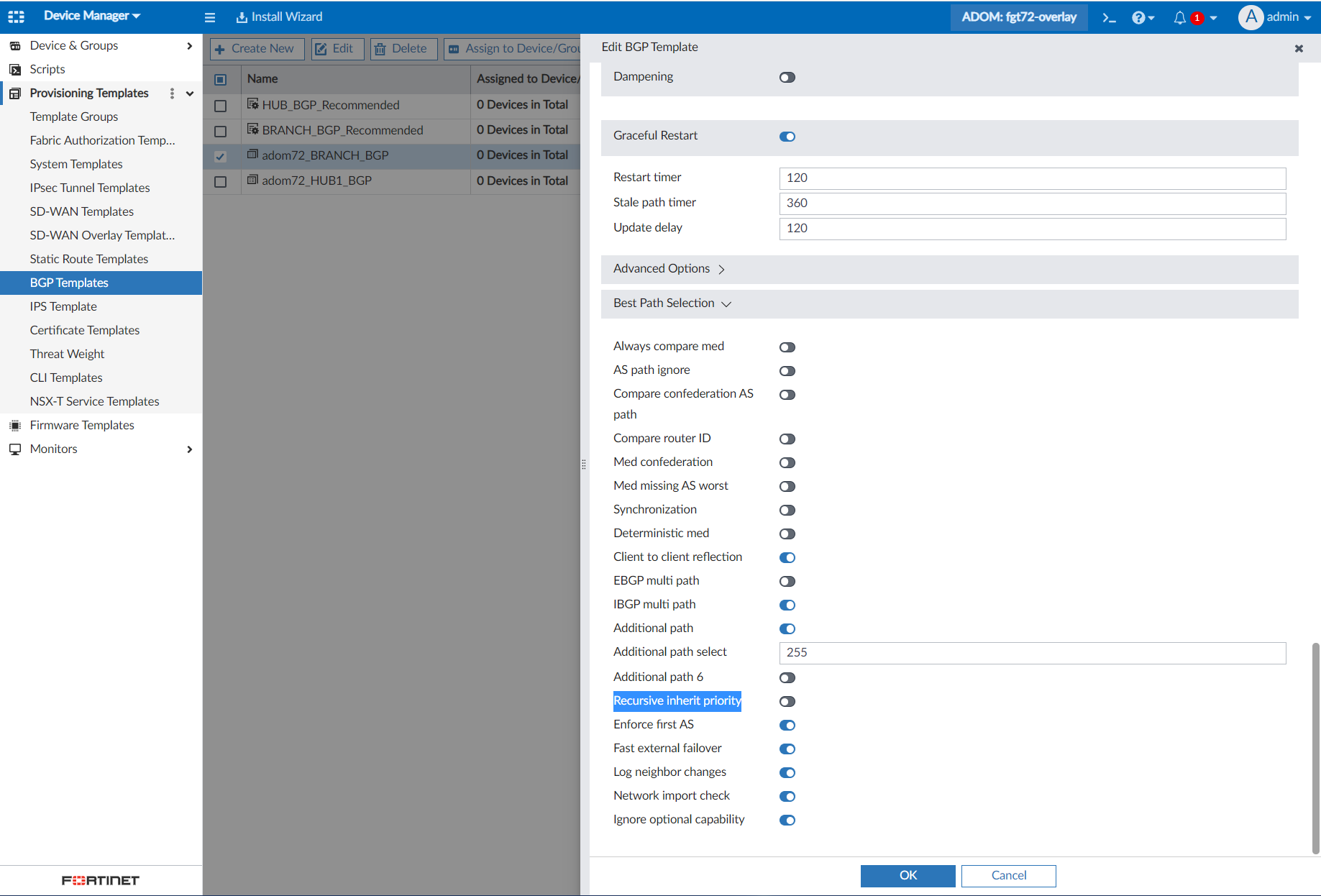Expand the Device & Groups section
The height and width of the screenshot is (896, 1321).
(190, 46)
